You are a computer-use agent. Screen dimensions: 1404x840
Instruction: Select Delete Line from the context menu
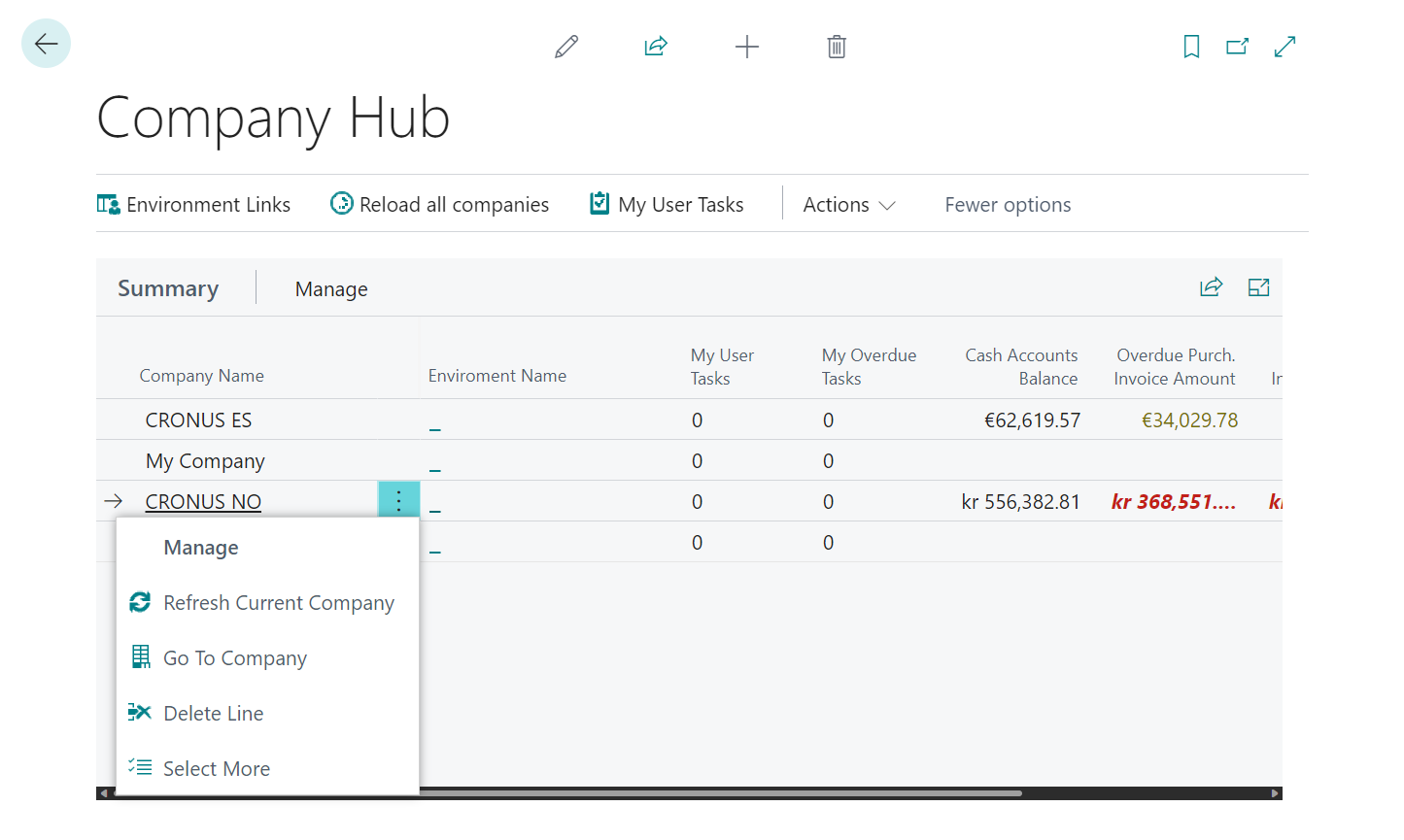[x=214, y=713]
